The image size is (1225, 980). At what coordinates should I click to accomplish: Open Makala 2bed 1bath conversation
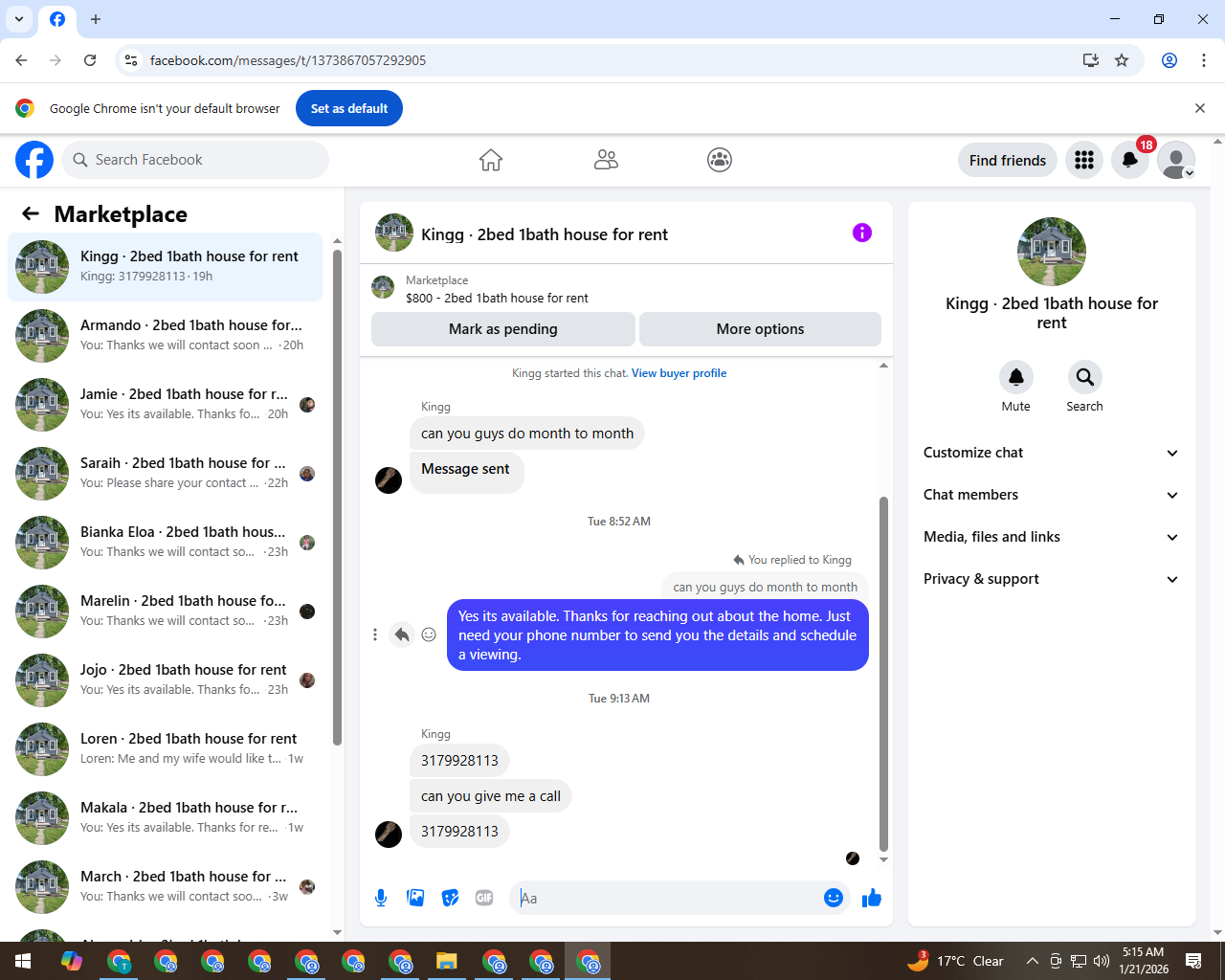pyautogui.click(x=166, y=817)
